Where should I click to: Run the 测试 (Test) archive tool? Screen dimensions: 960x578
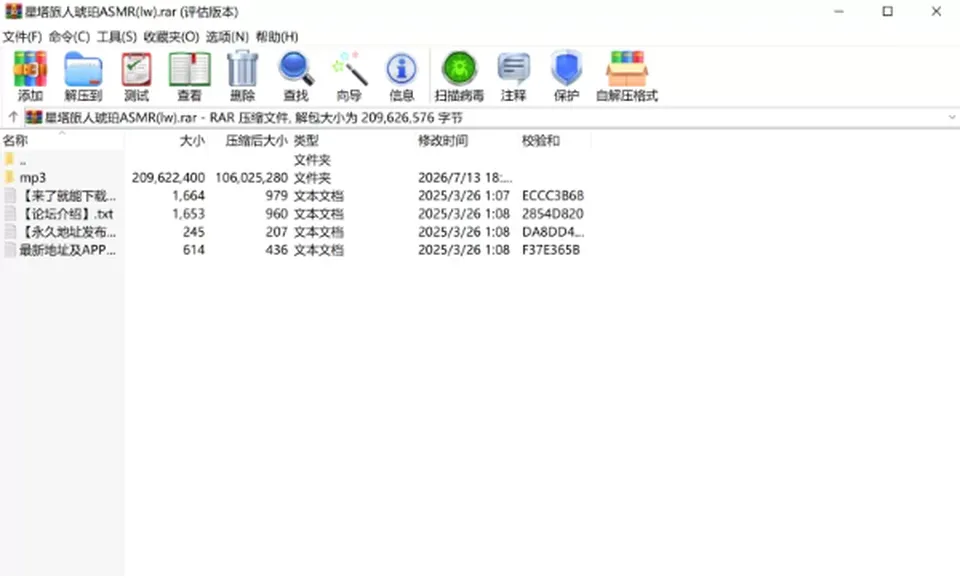(136, 76)
